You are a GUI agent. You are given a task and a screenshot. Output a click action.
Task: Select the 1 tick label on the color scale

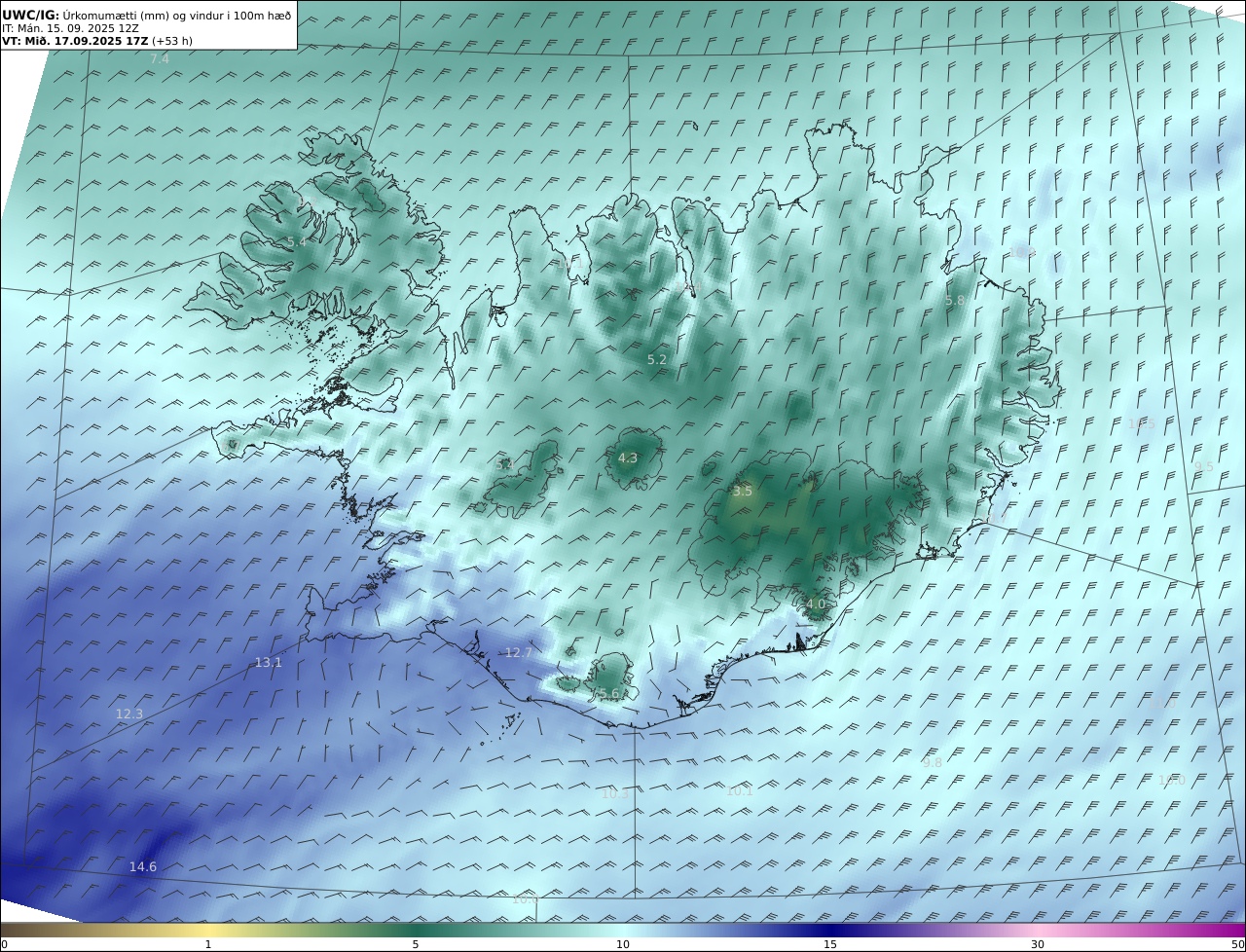pos(208,944)
